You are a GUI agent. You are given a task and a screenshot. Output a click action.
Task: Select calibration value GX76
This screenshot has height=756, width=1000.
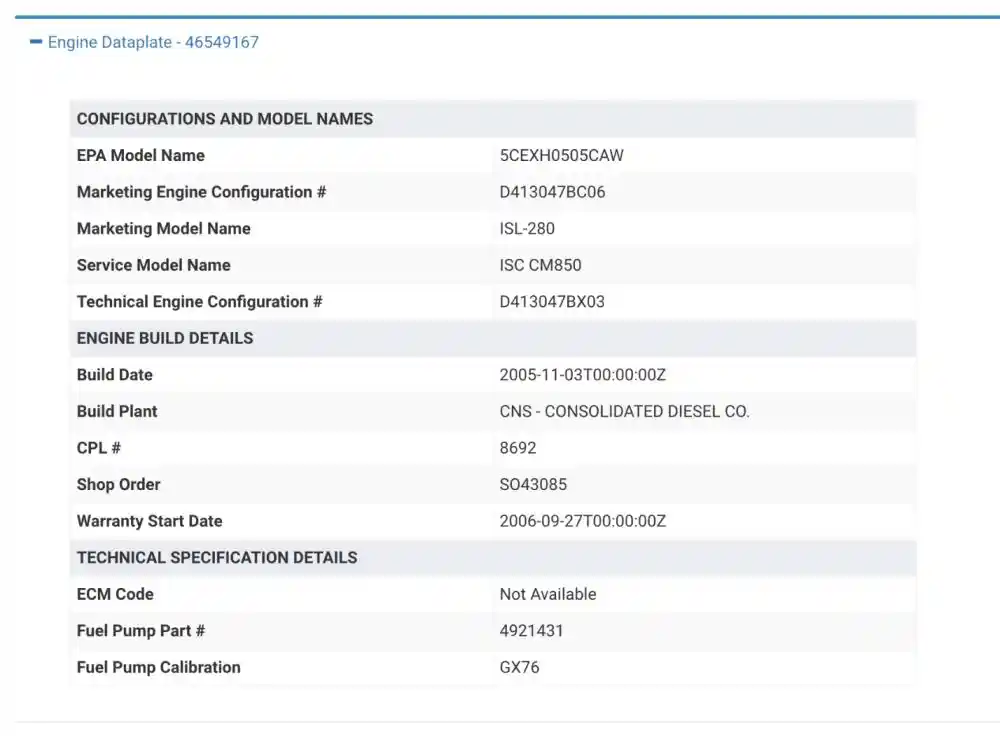[x=519, y=667]
